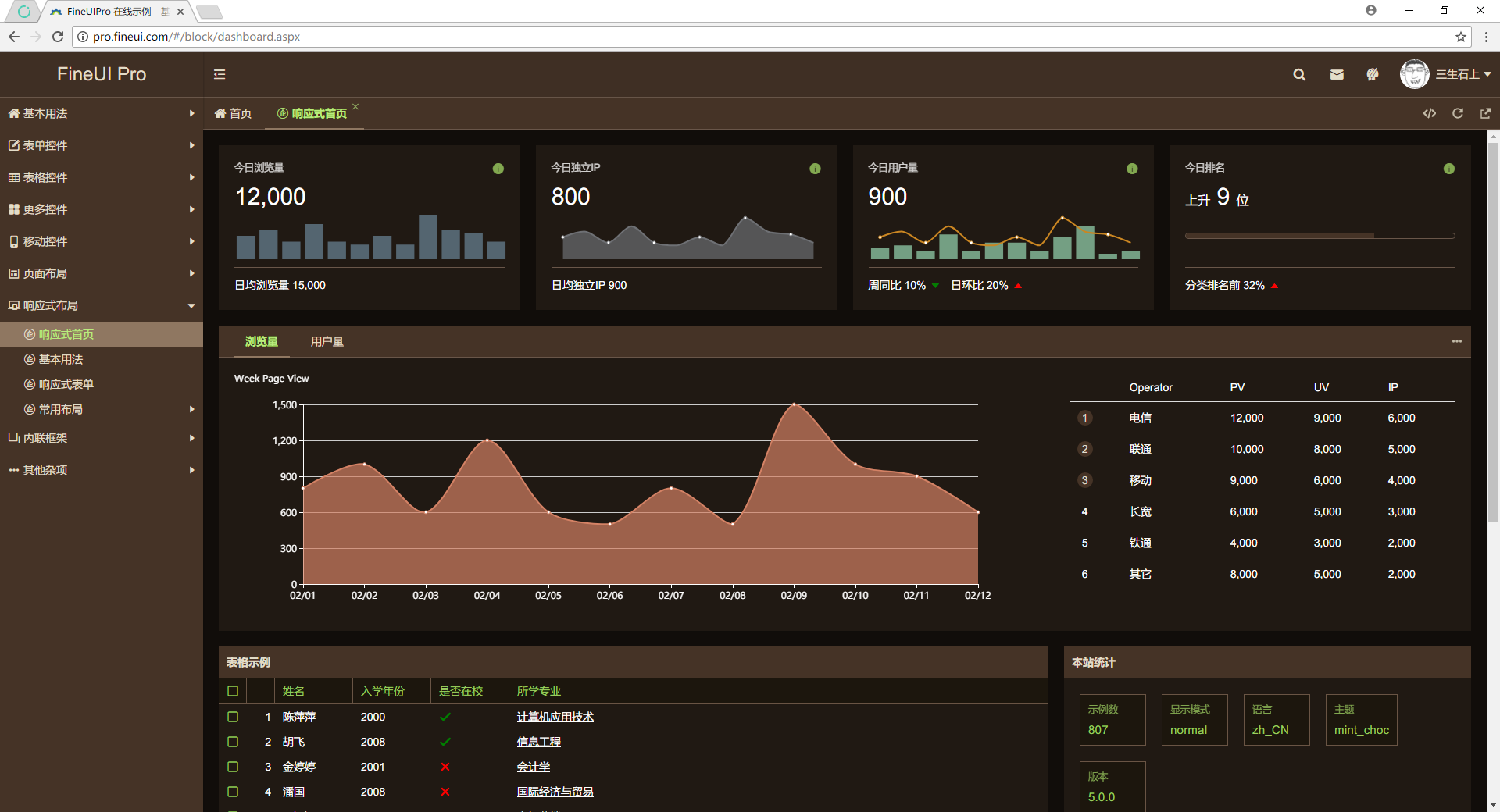Screen dimensions: 1500x812
Task: Open 基本用法 under 响应式布局
Action: [x=102, y=359]
